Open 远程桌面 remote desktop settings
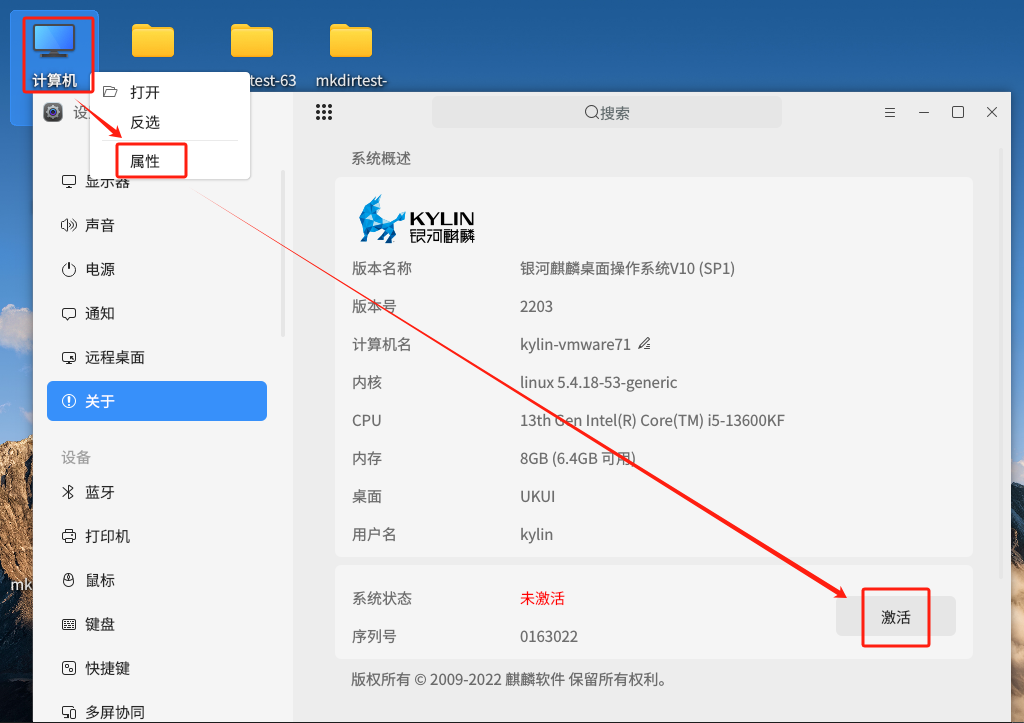Image resolution: width=1024 pixels, height=723 pixels. 114,358
